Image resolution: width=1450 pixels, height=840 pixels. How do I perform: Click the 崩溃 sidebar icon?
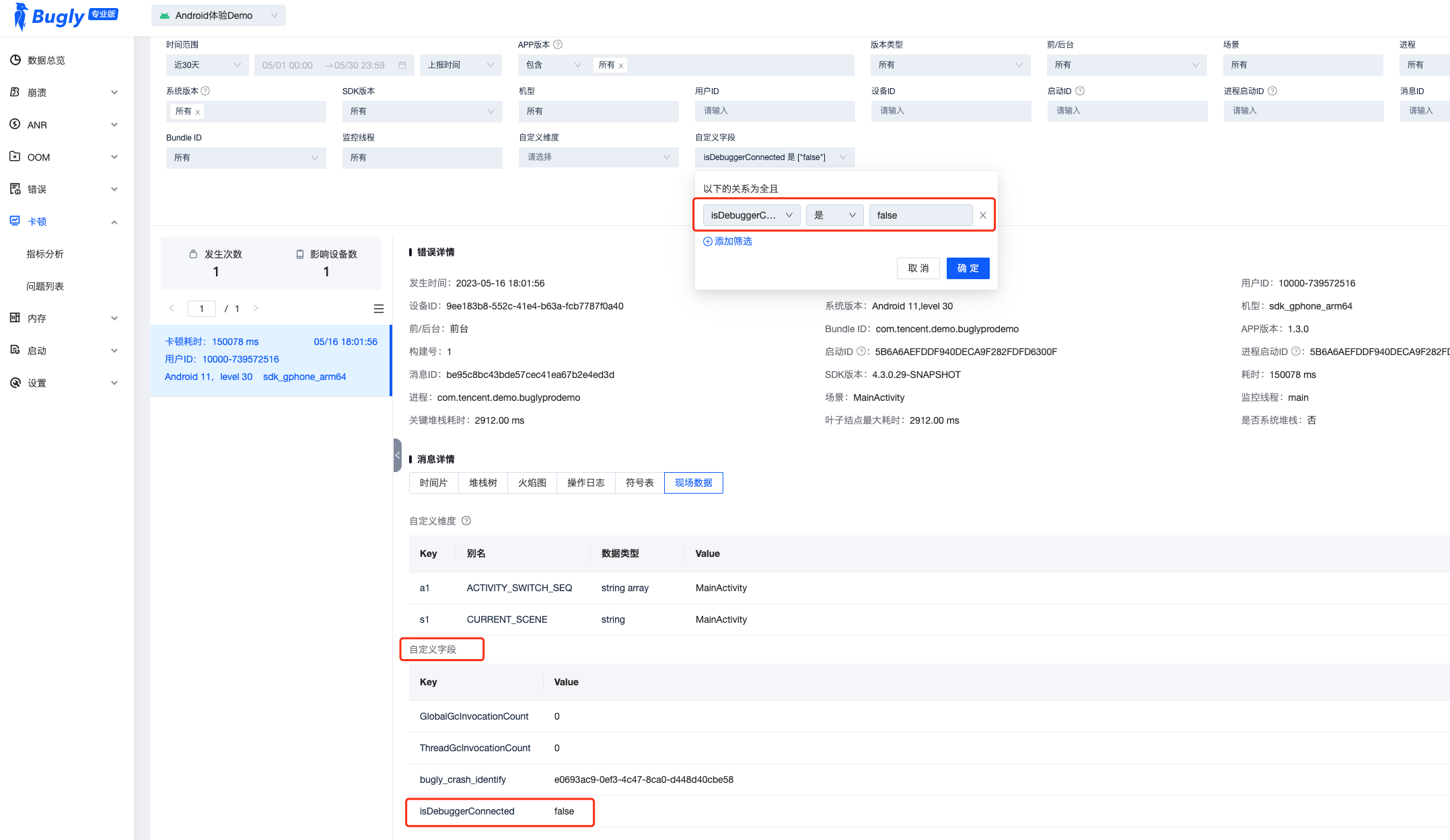coord(15,92)
